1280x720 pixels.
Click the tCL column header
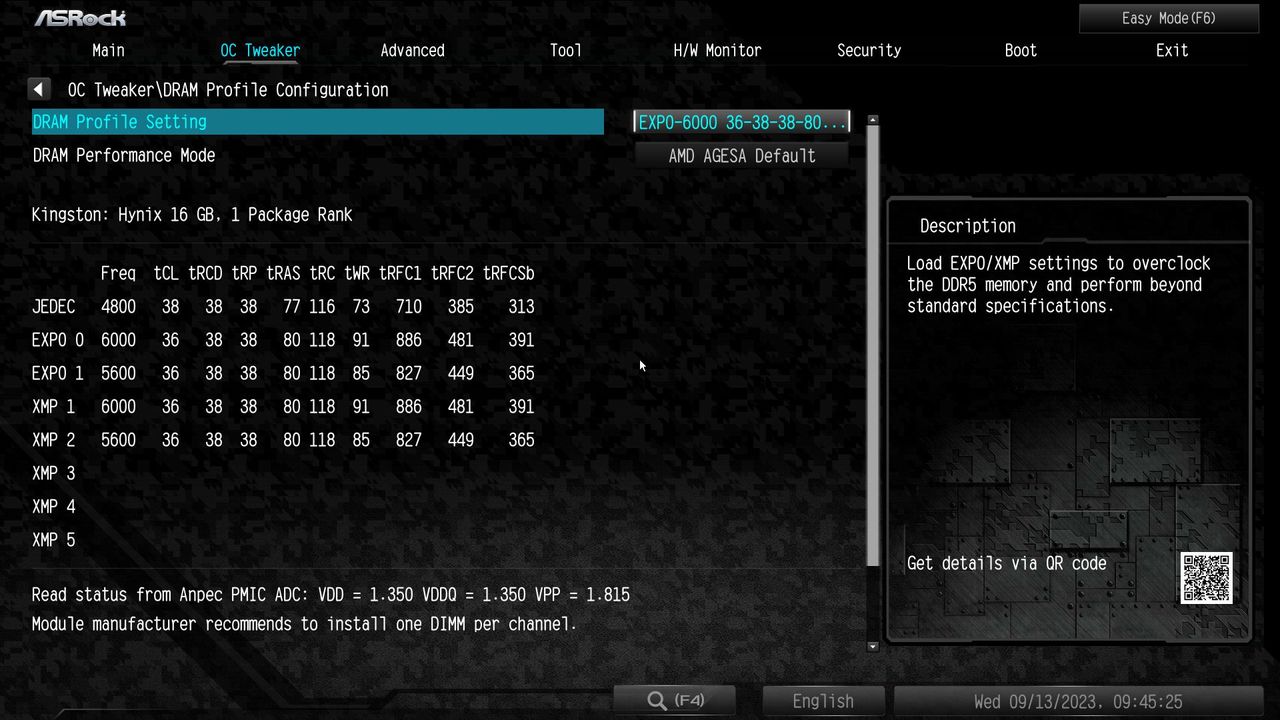166,273
